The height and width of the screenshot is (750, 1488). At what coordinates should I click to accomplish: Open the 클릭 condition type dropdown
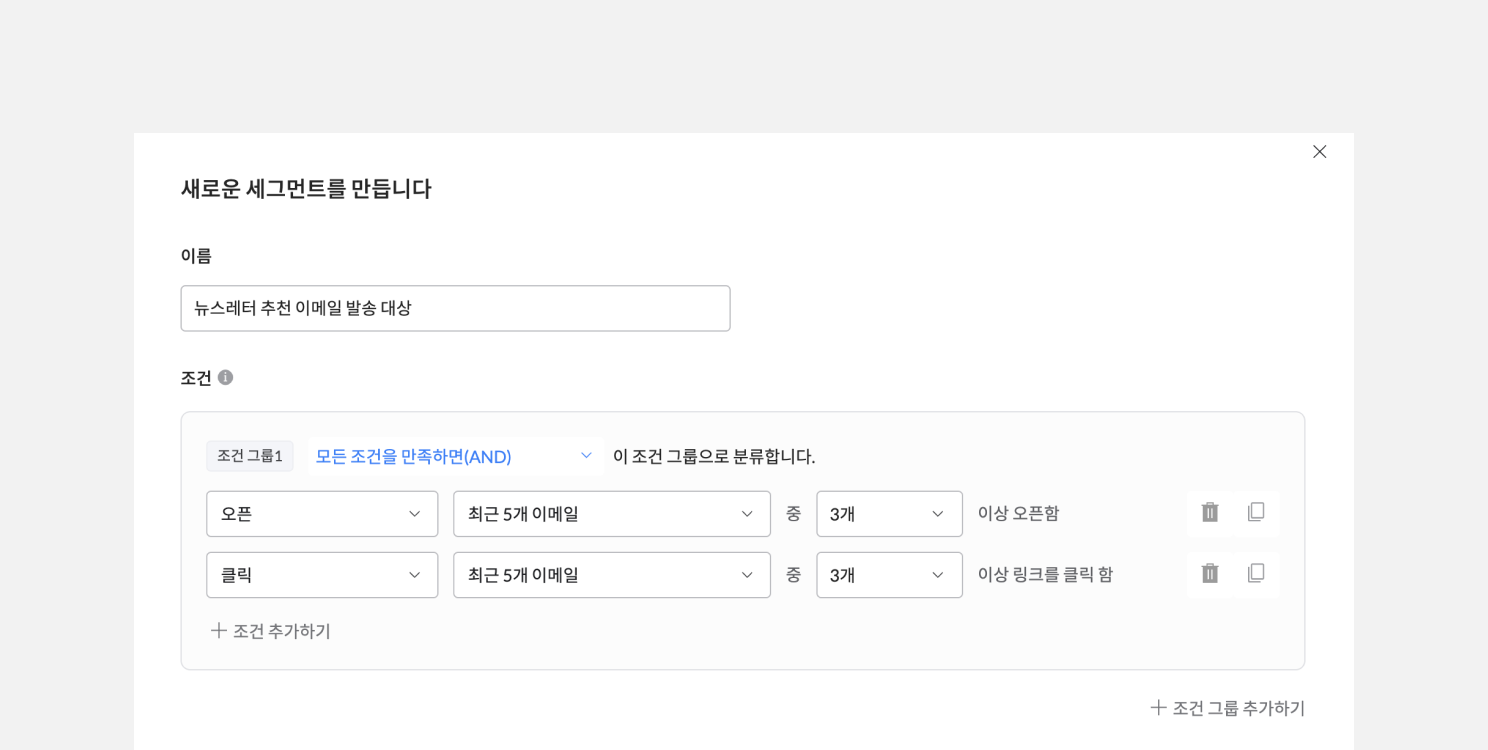coord(322,575)
